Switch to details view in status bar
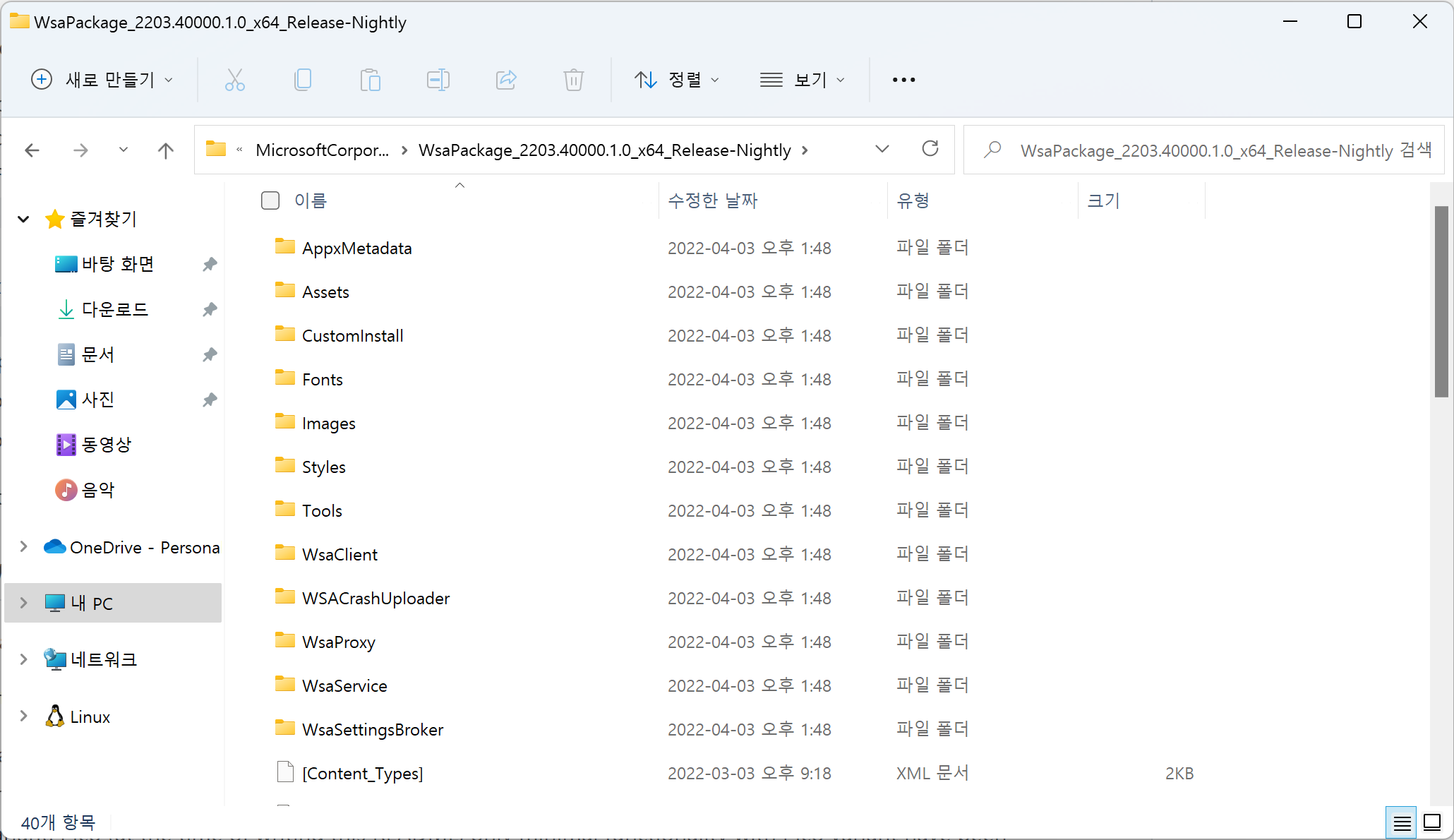 [x=1402, y=822]
